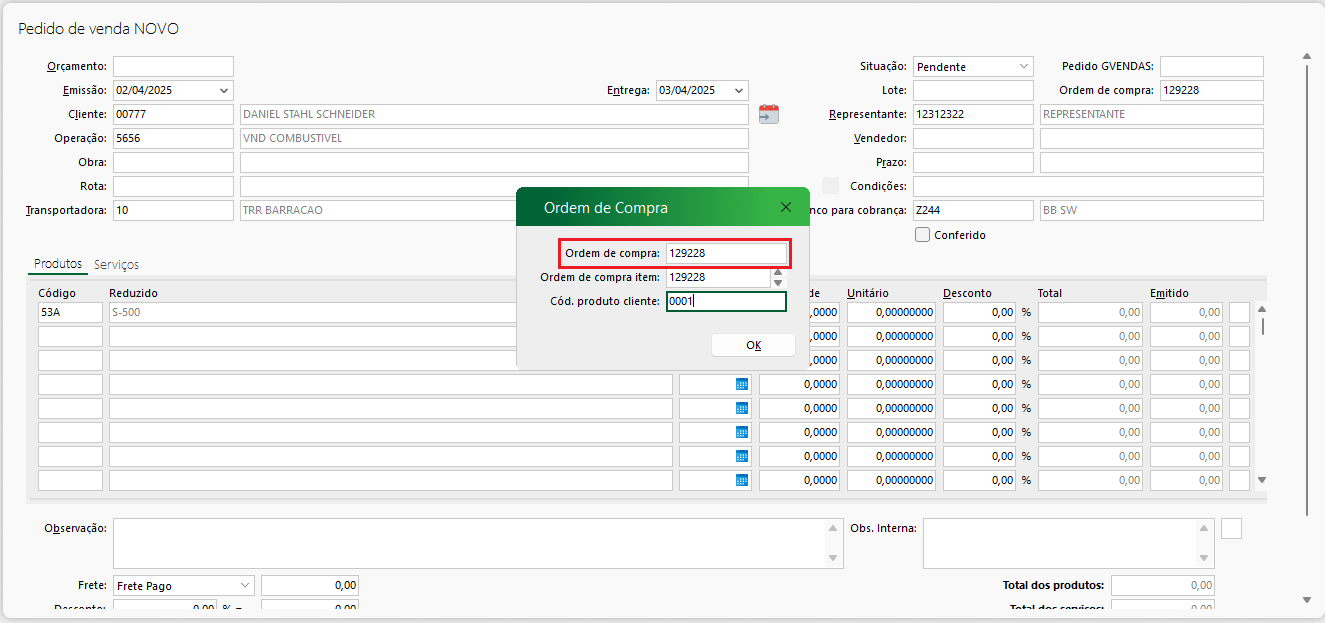Viewport: 1325px width, 623px height.
Task: Click the Pedido GVENDAS input field
Action: [x=1211, y=66]
